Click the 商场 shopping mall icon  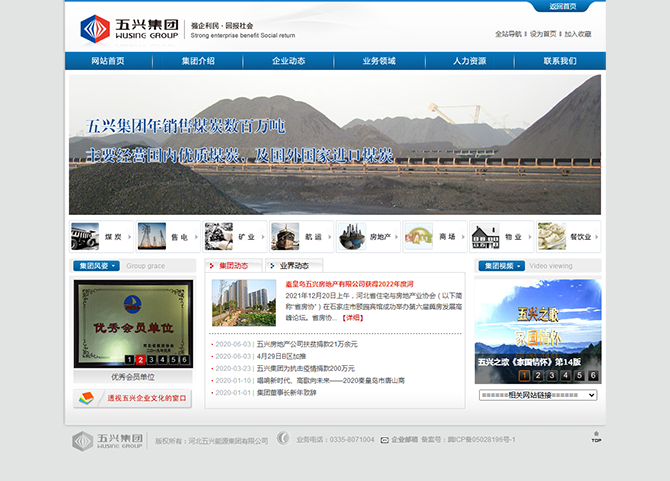(418, 236)
